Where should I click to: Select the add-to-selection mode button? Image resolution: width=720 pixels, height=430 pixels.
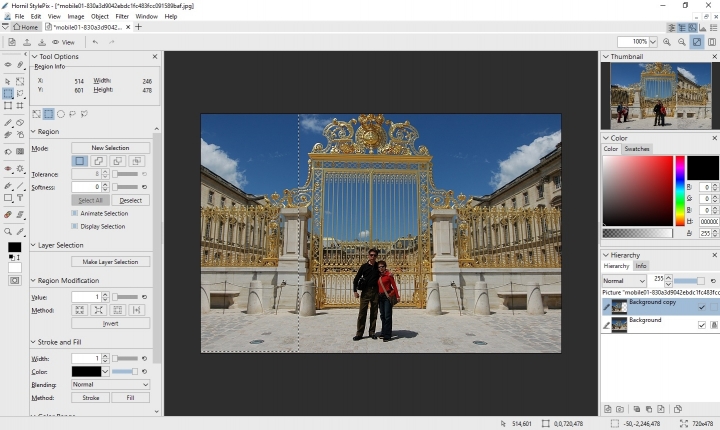coord(99,161)
